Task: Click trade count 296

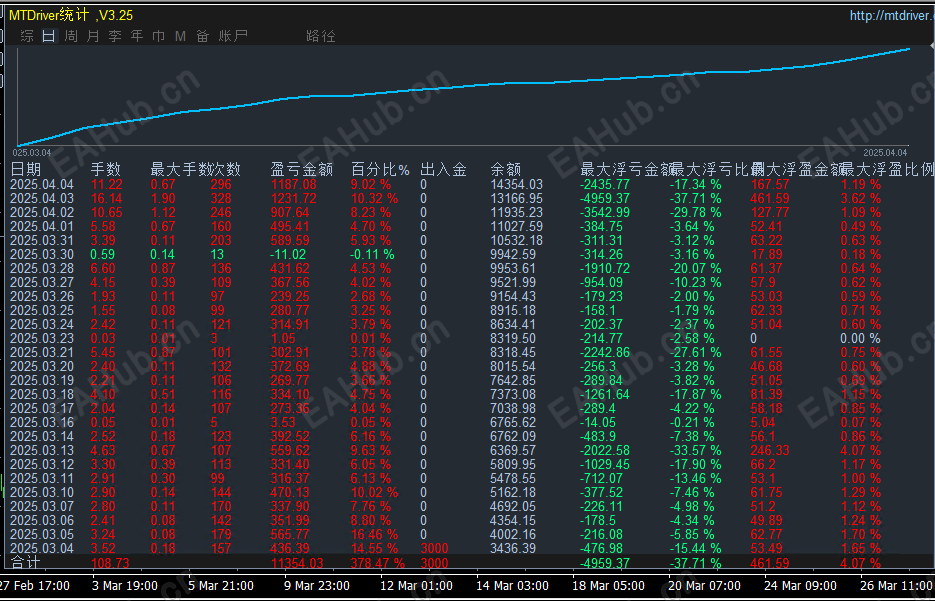Action: point(221,185)
